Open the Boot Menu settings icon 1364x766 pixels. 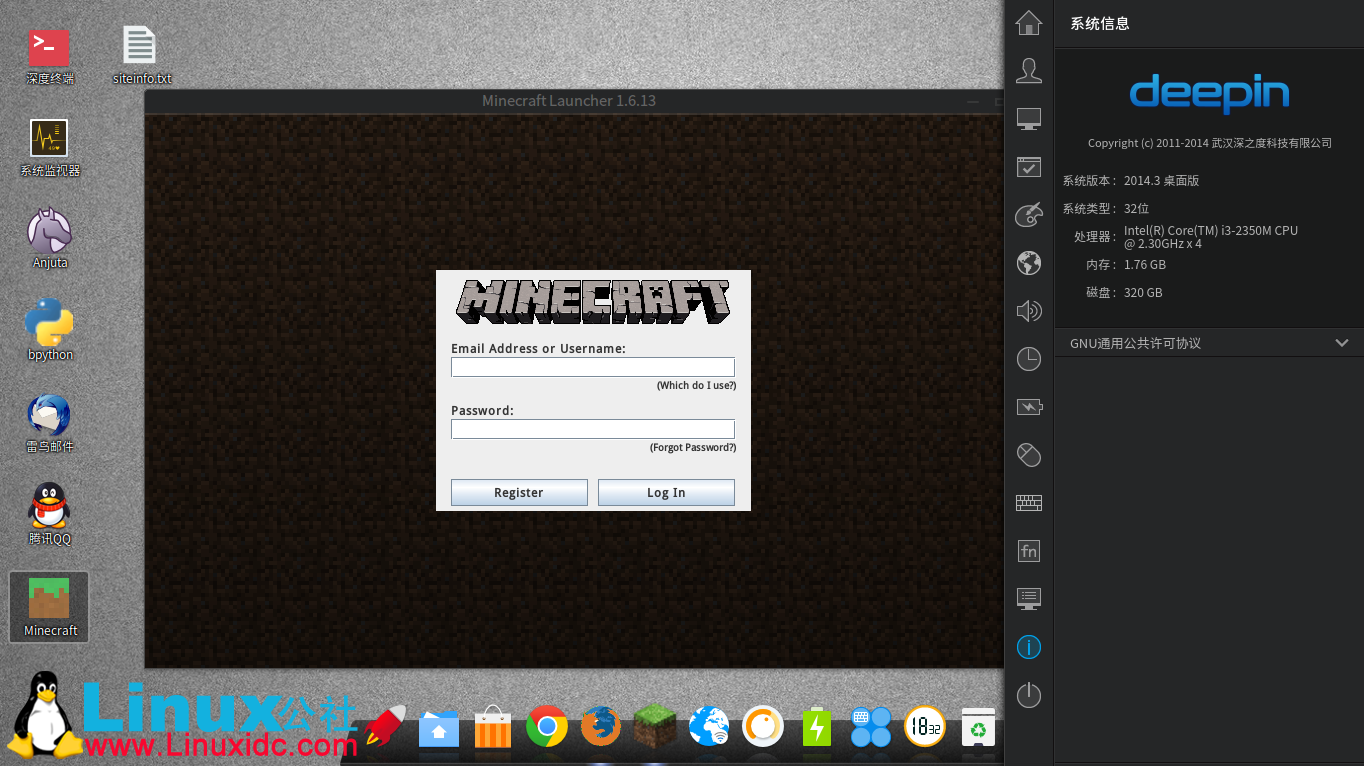(x=1029, y=599)
